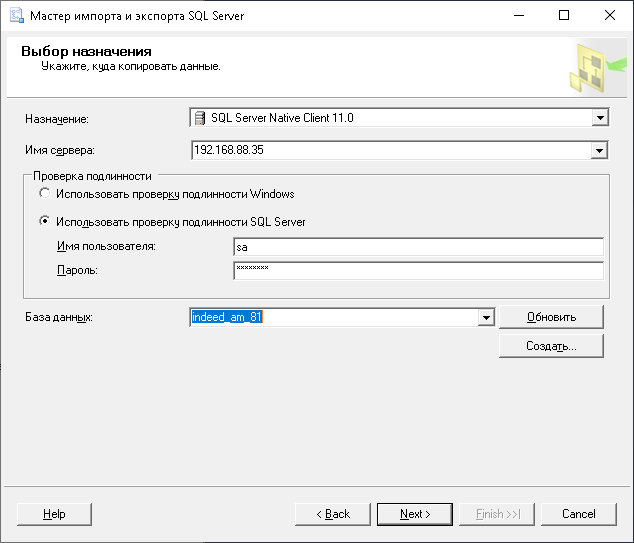Minimize the import and export wizard window
This screenshot has width=634, height=543.
click(x=518, y=16)
